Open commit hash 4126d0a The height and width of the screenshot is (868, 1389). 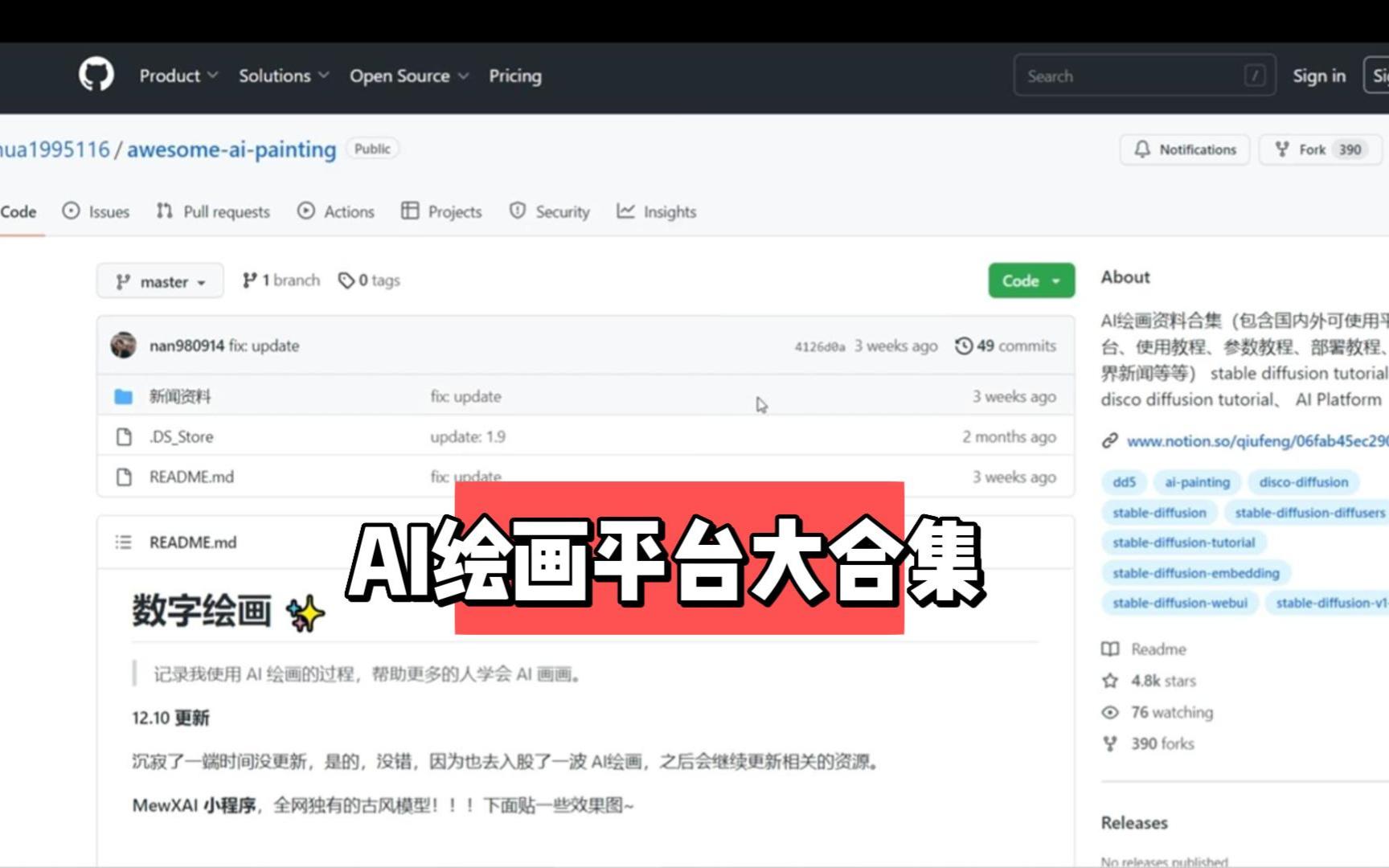pos(820,346)
